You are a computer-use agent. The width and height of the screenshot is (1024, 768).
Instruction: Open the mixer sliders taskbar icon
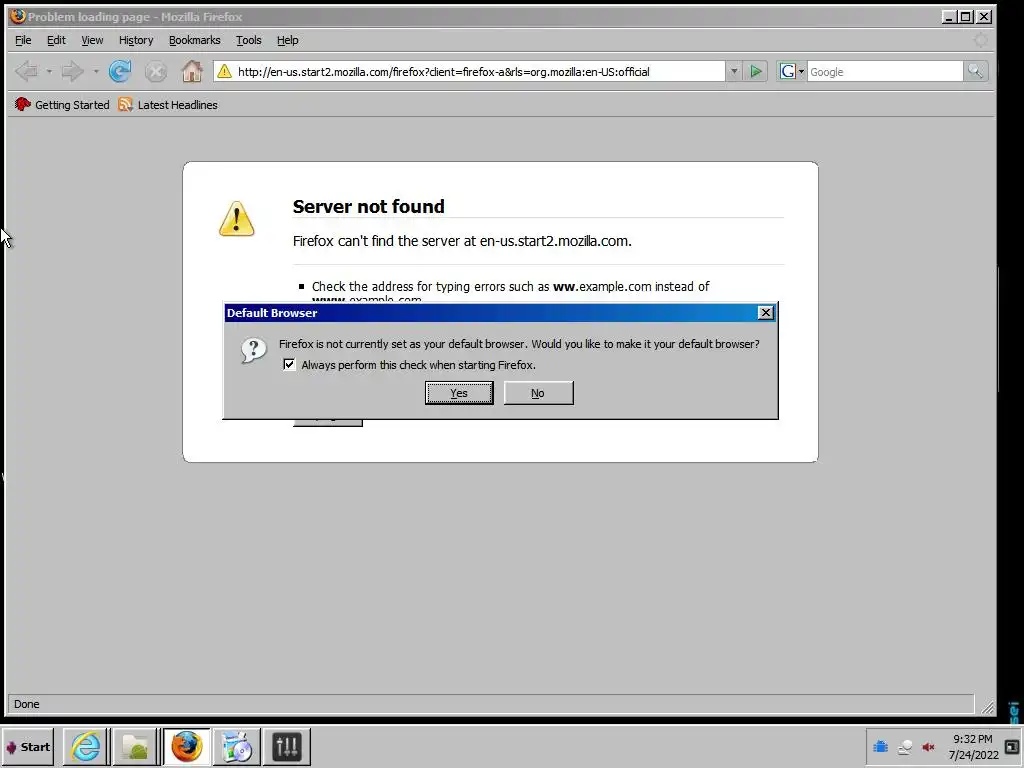pos(287,746)
